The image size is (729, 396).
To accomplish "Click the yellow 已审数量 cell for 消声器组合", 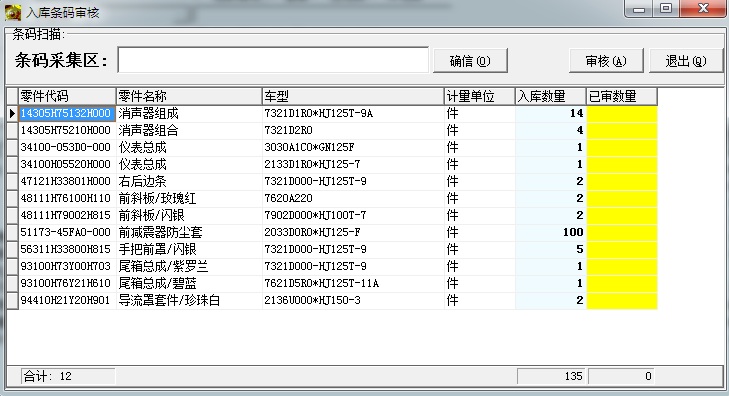I will pyautogui.click(x=622, y=130).
